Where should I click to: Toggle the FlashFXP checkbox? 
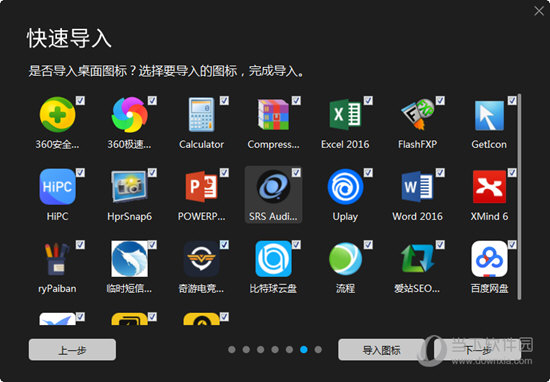click(440, 101)
